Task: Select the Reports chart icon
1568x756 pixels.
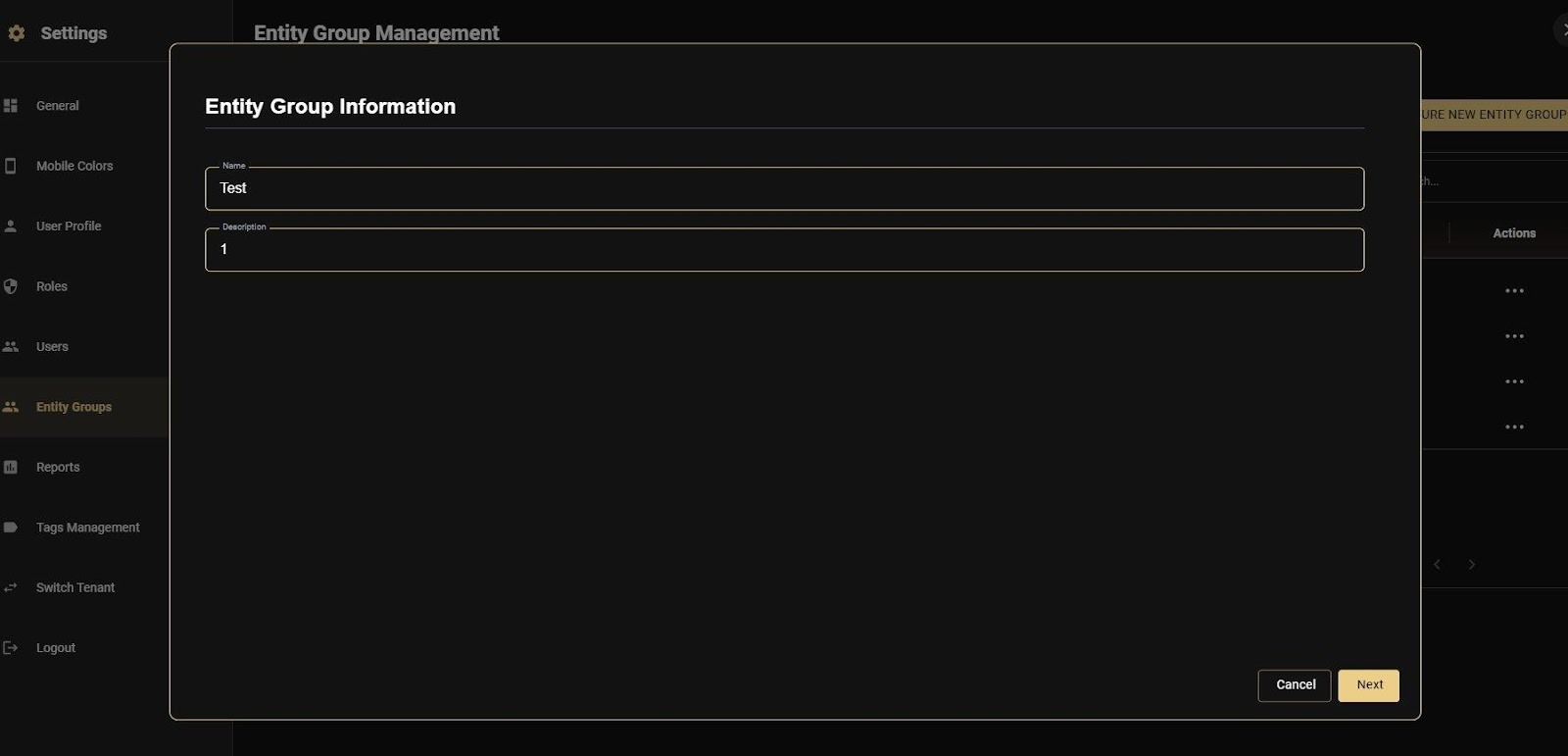Action: pyautogui.click(x=11, y=468)
